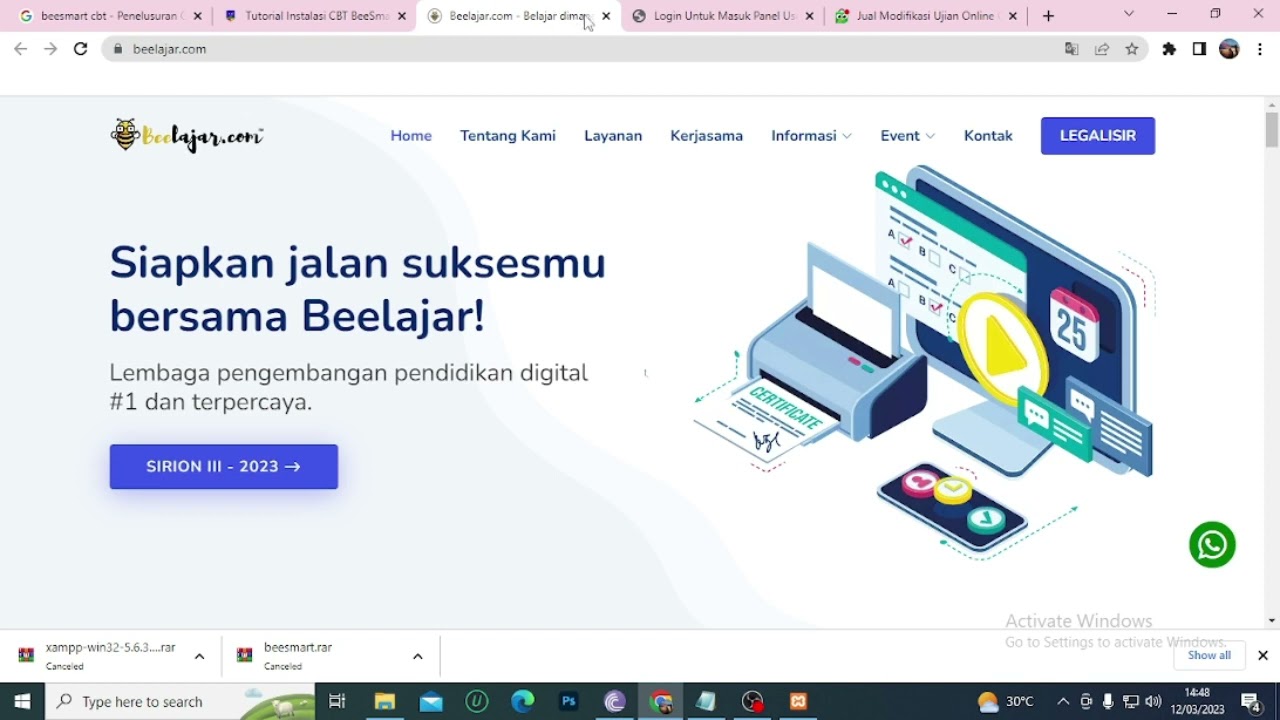Open the Windows Start menu
Screen dimensions: 1280x720
point(22,701)
